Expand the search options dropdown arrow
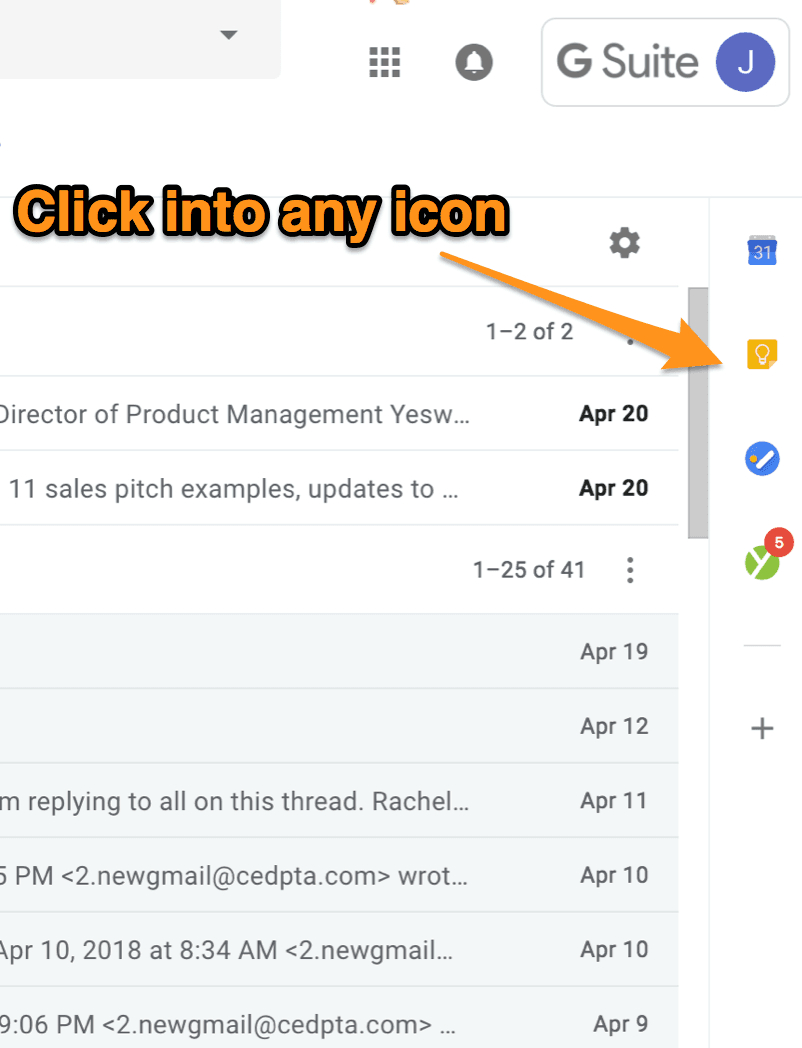This screenshot has height=1048, width=802. point(229,35)
